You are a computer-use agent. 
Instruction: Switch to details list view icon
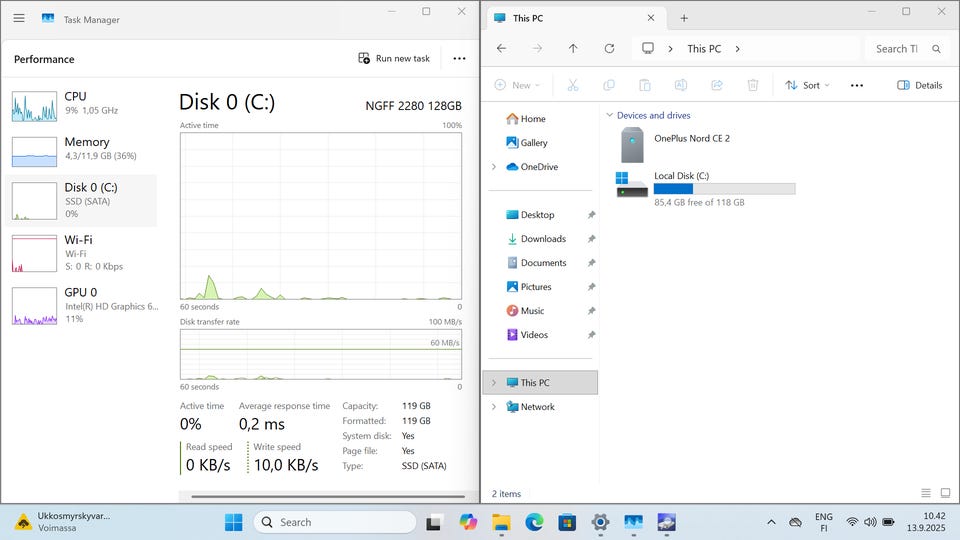coord(926,493)
